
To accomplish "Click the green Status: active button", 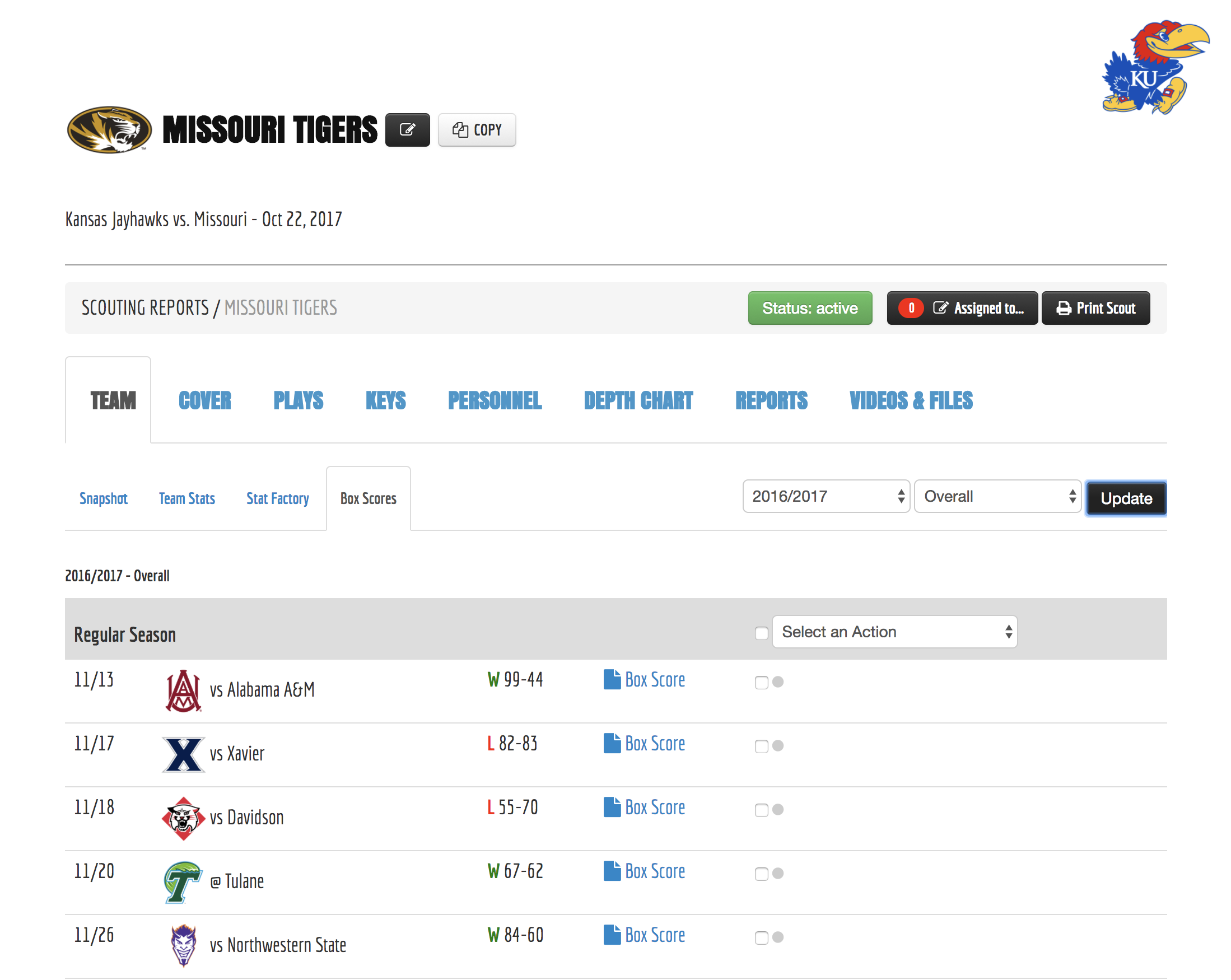I will coord(810,308).
